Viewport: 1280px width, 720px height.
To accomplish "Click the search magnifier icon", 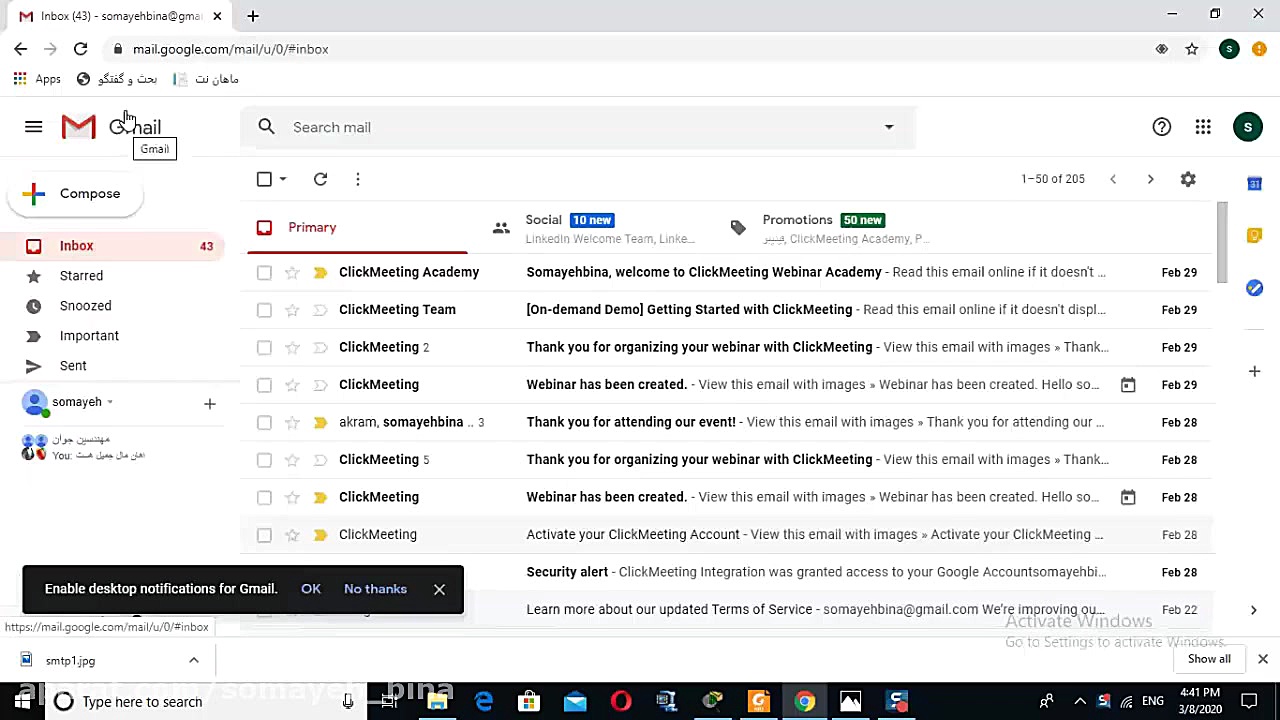I will click(x=266, y=127).
